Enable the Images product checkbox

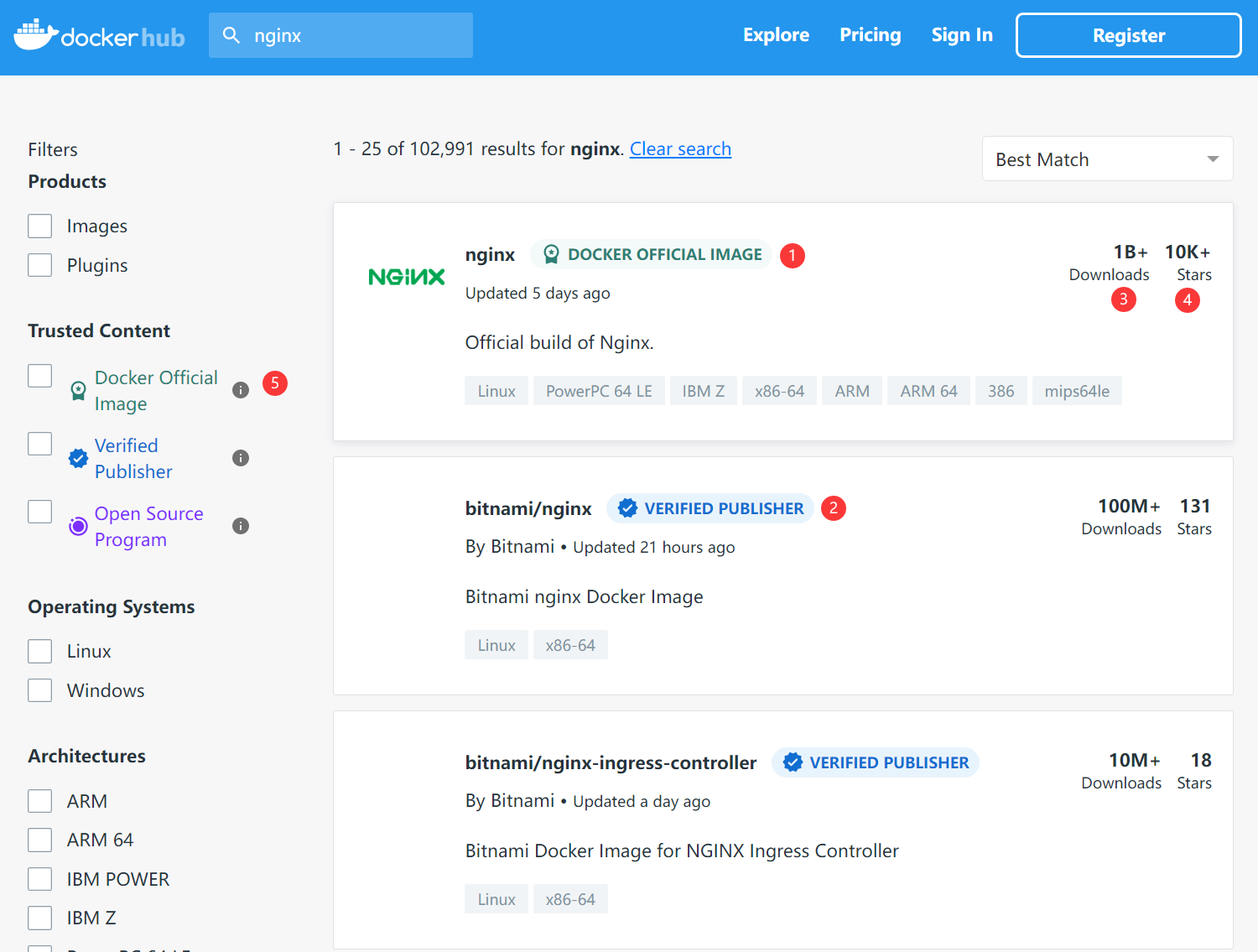(x=40, y=226)
